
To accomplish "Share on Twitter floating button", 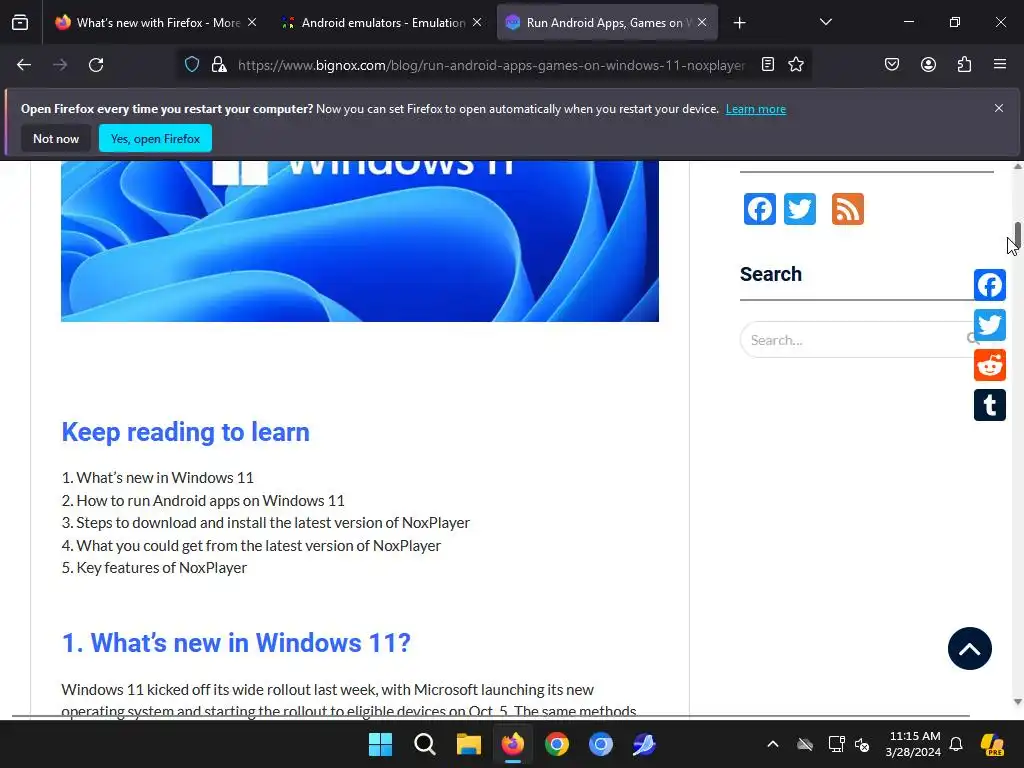I will click(990, 325).
